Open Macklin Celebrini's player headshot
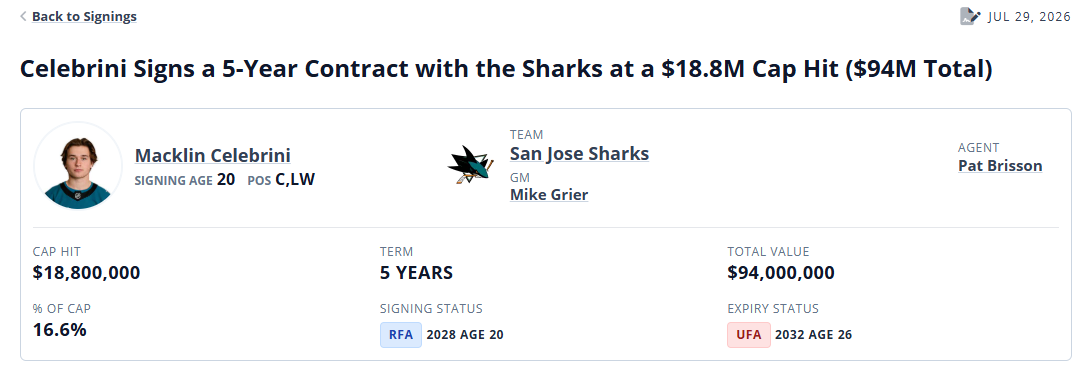 (x=78, y=165)
